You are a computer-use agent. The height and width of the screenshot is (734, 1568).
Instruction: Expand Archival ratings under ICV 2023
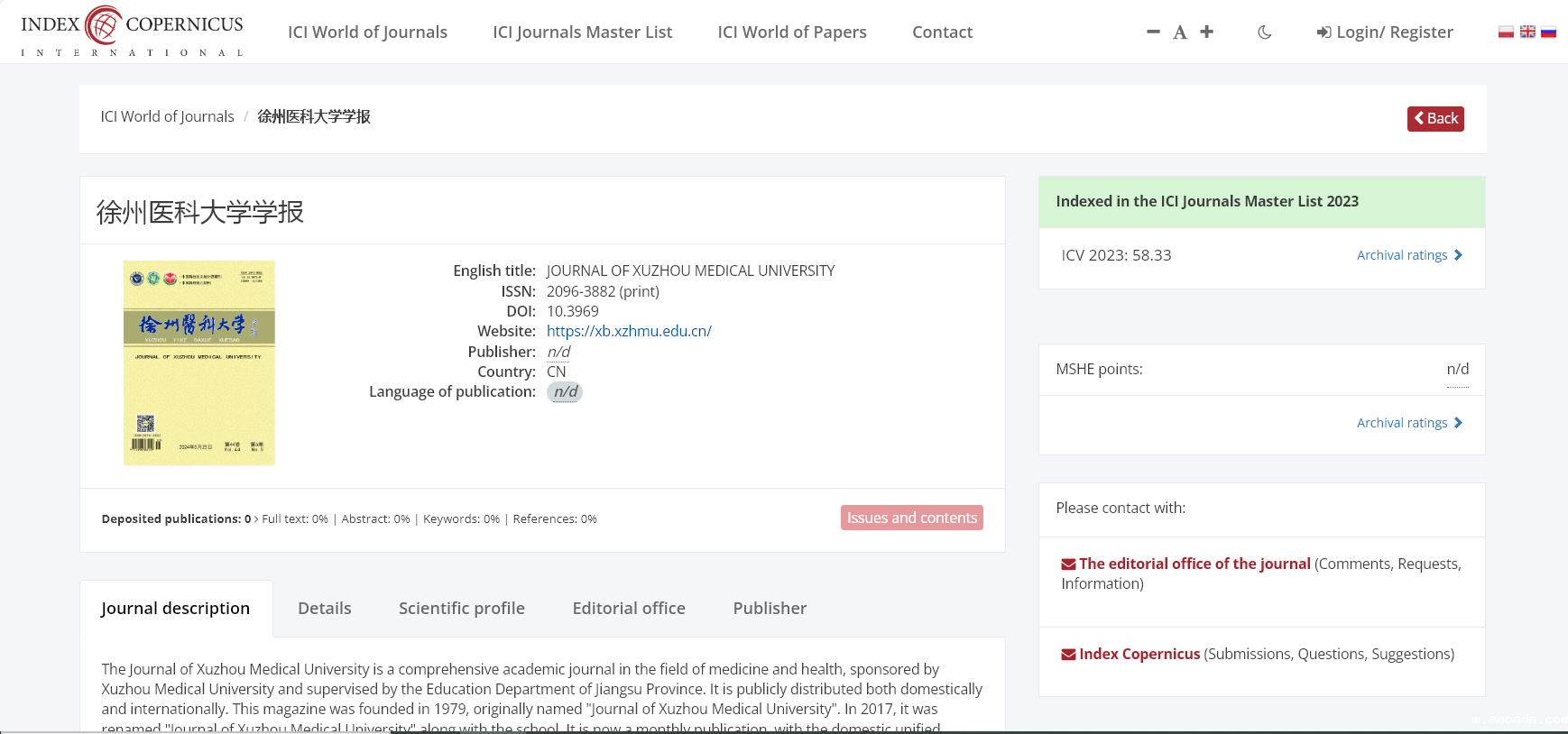1409,255
